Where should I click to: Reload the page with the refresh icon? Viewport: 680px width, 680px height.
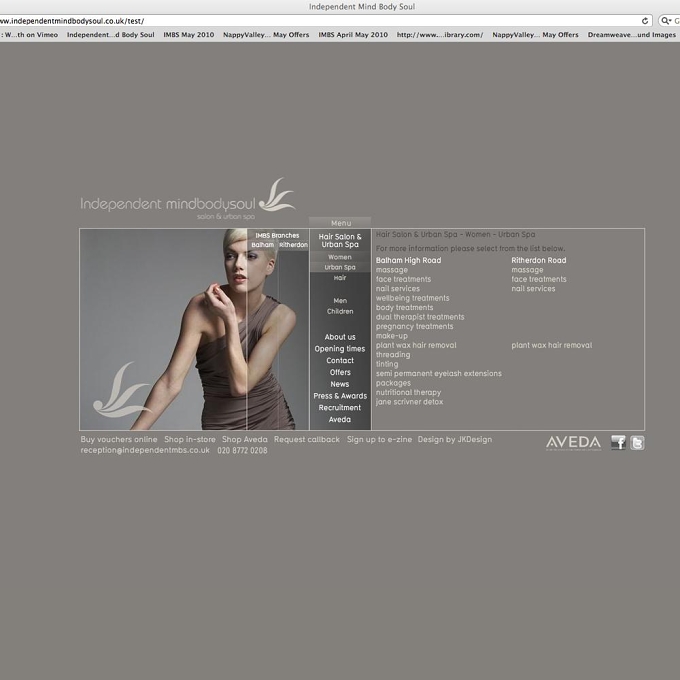pyautogui.click(x=645, y=21)
